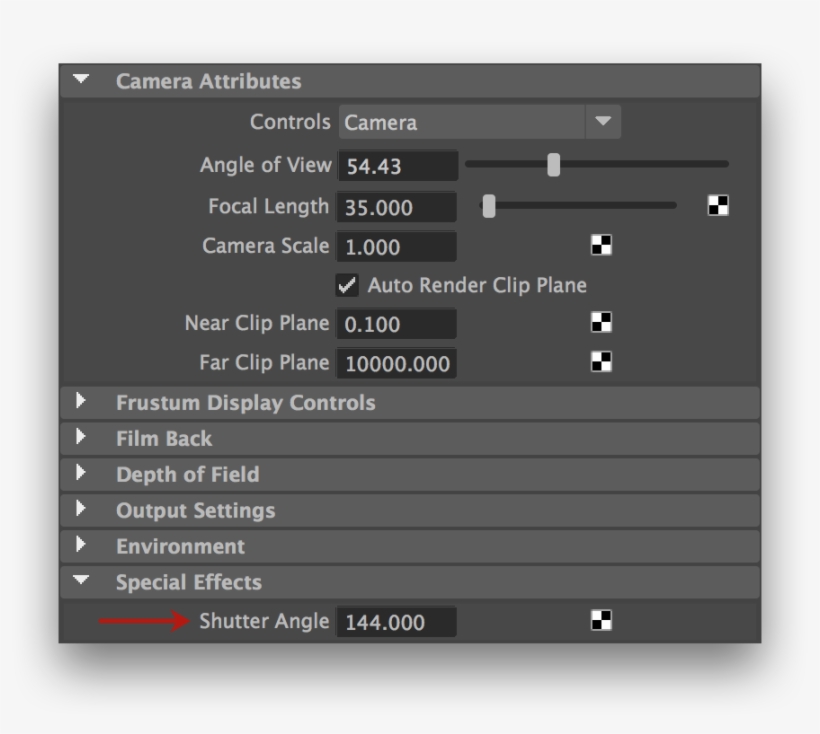Screen dimensions: 820x734
Task: Expand the Depth of Field section
Action: [82, 473]
